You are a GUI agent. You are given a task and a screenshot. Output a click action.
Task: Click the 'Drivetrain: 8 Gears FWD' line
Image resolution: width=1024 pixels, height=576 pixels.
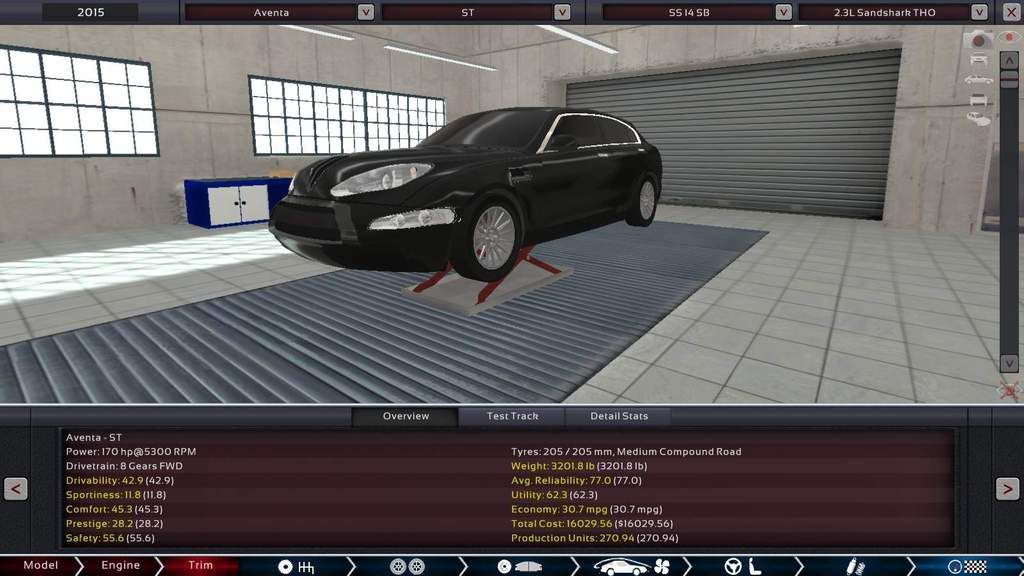[x=124, y=466]
